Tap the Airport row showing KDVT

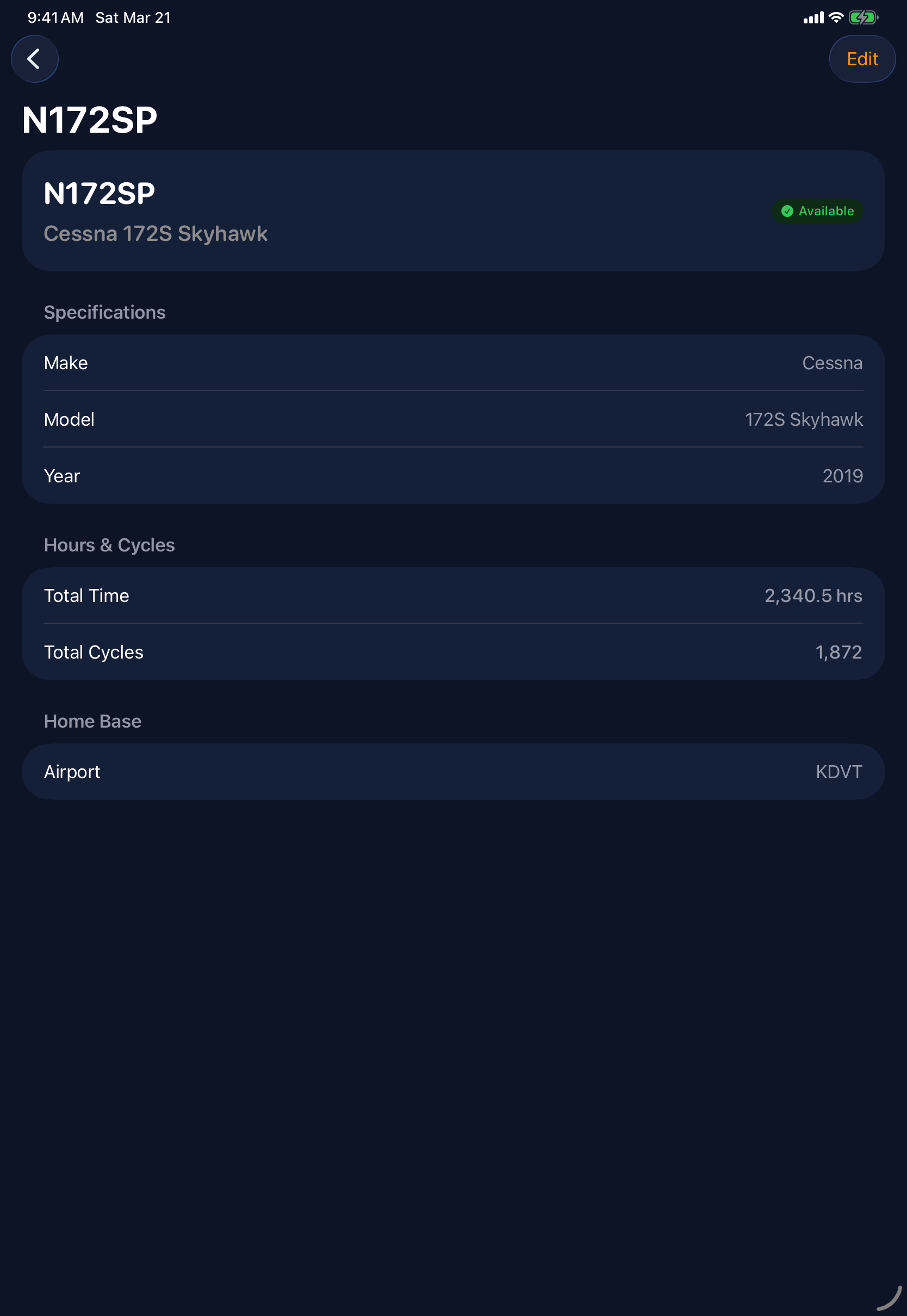coord(453,771)
